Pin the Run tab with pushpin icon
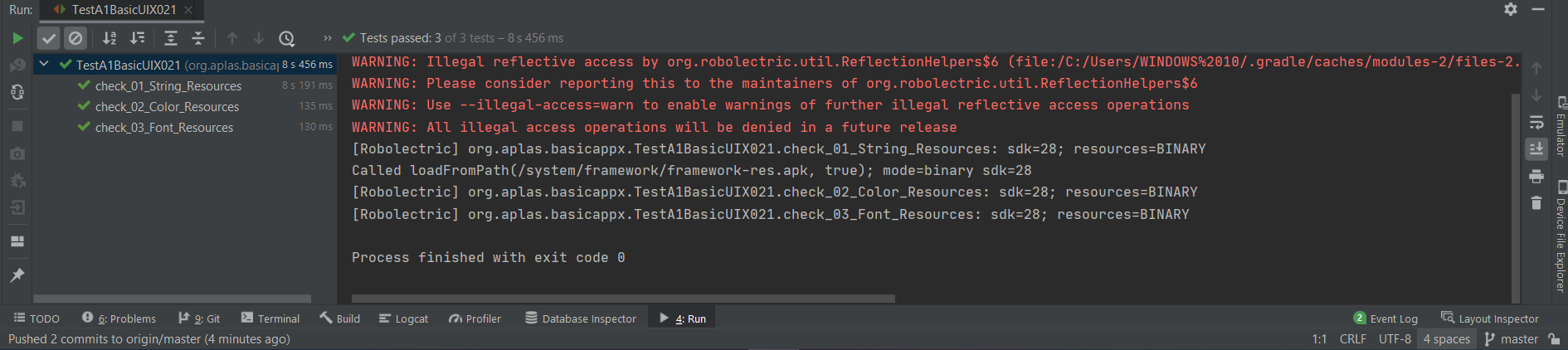1568x350 pixels. coord(17,275)
